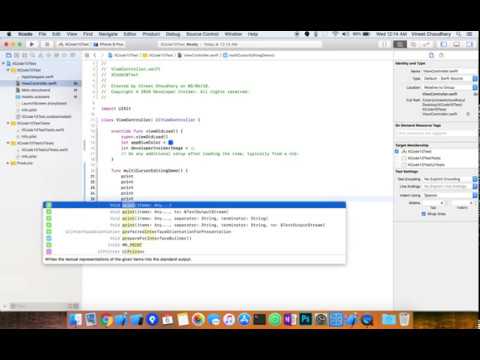Viewport: 480px width, 360px height.
Task: Open the Debug menu
Action: click(173, 34)
